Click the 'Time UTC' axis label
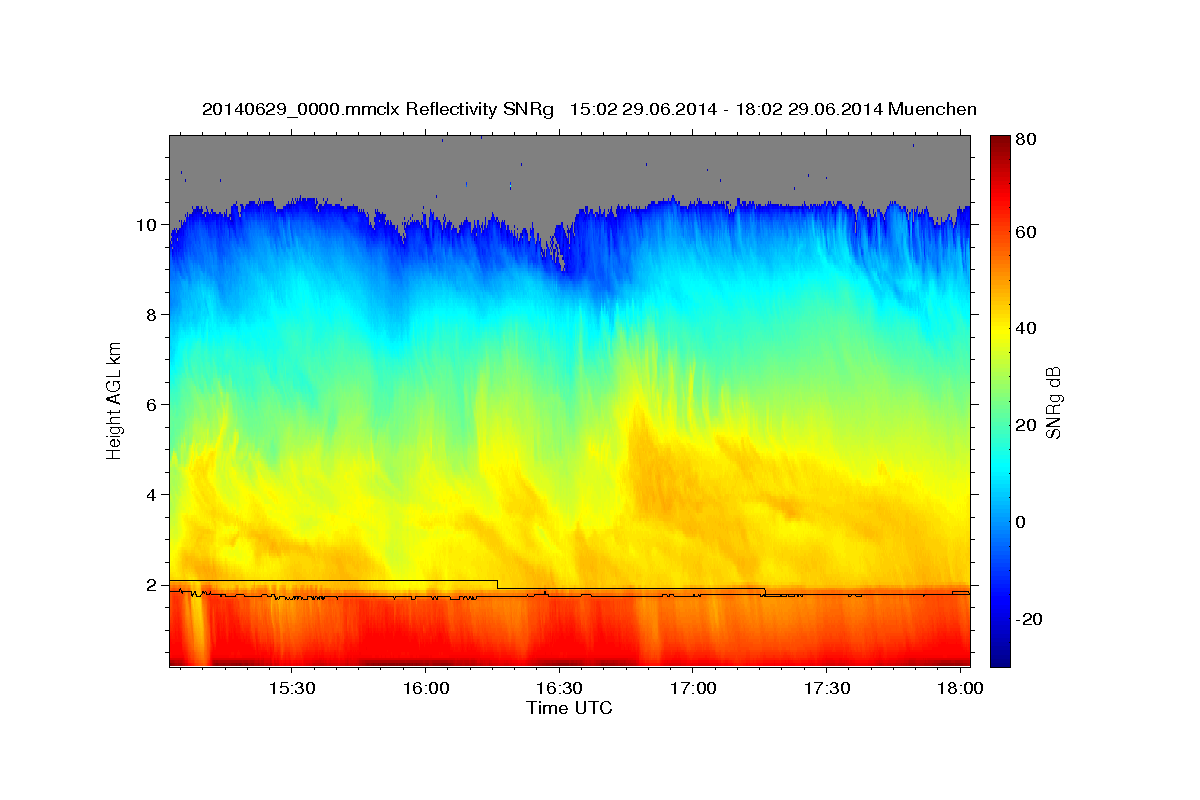Image resolution: width=1200 pixels, height=800 pixels. (569, 708)
